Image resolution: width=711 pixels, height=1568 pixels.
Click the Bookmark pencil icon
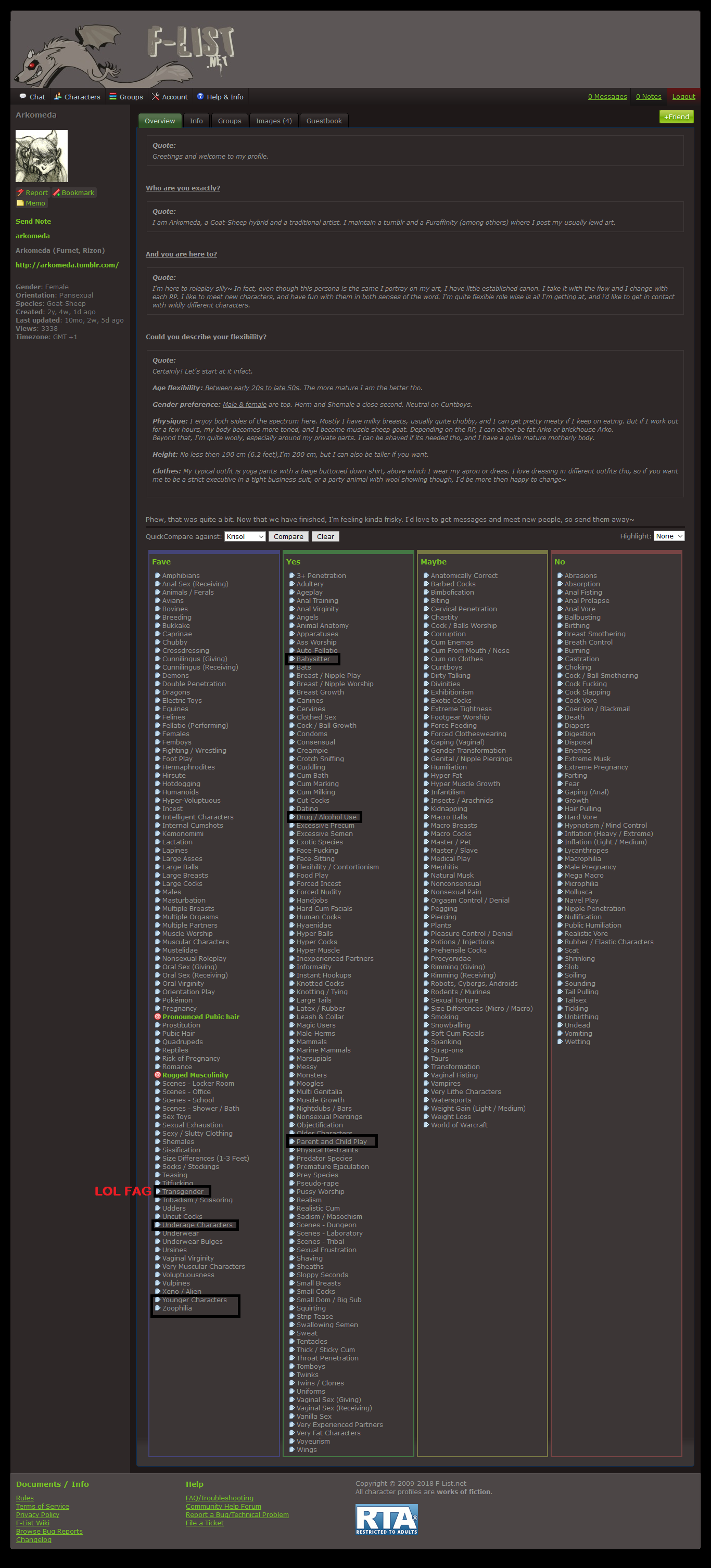tap(57, 192)
